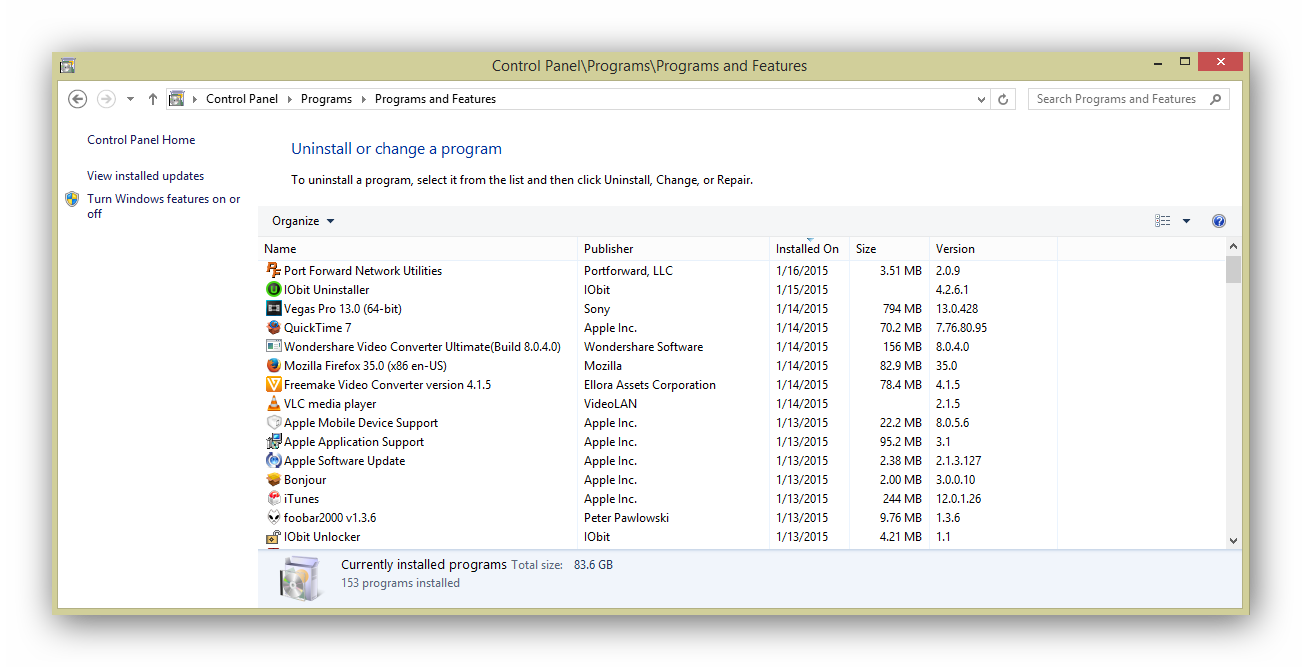Click the Bonjour program icon
The height and width of the screenshot is (667, 1302).
[274, 479]
